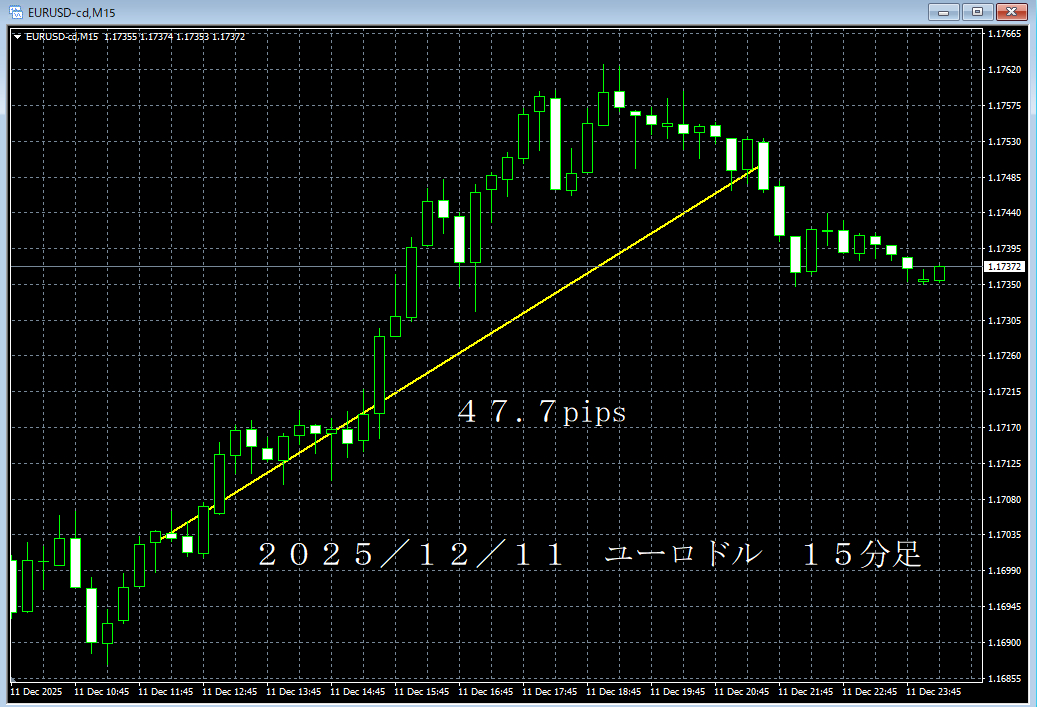Click time axis label 11 Dec 17:45

[550, 692]
